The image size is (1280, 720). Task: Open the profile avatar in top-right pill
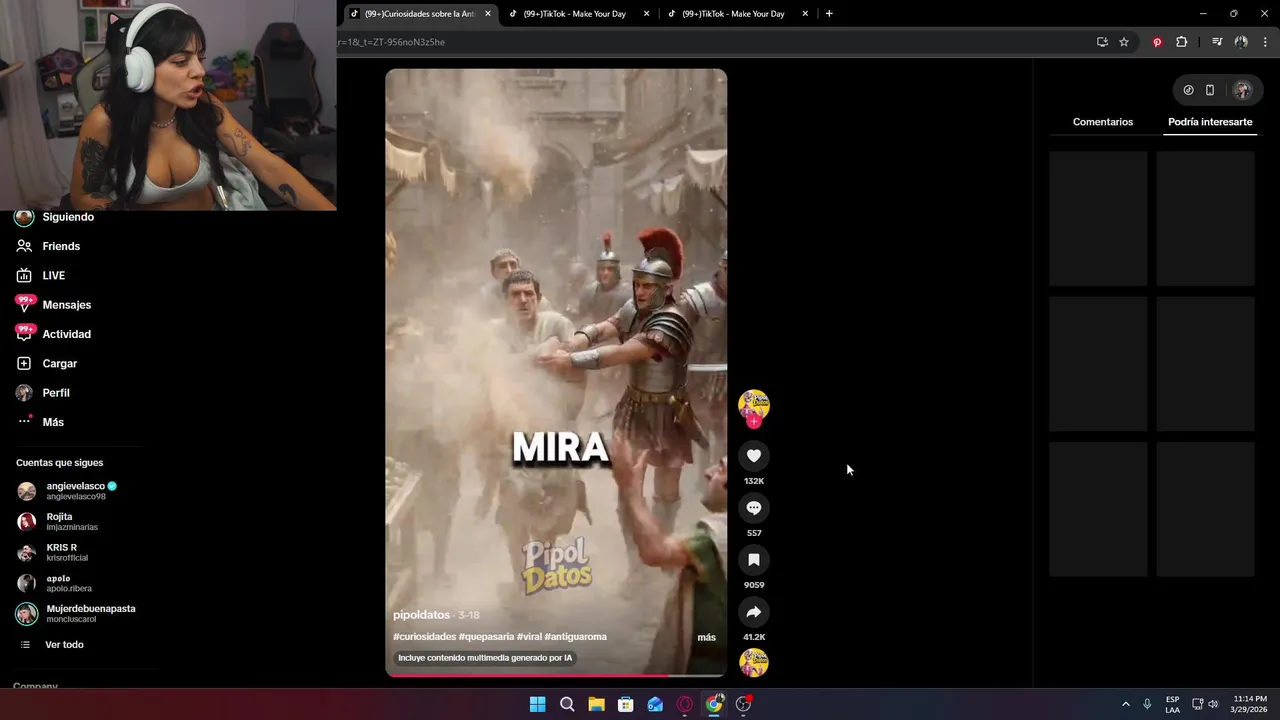coord(1242,90)
